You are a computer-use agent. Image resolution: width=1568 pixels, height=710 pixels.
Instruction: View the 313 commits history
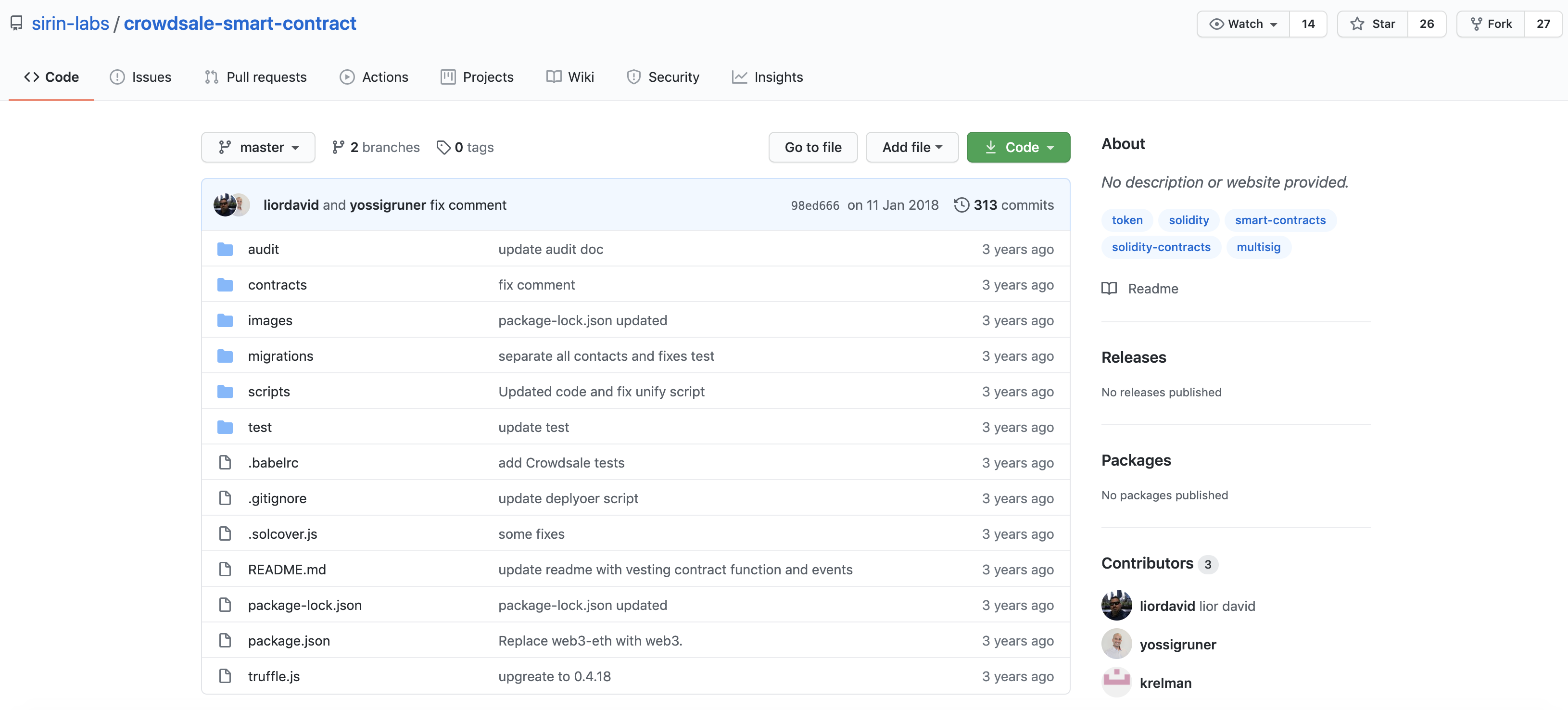pyautogui.click(x=1004, y=204)
